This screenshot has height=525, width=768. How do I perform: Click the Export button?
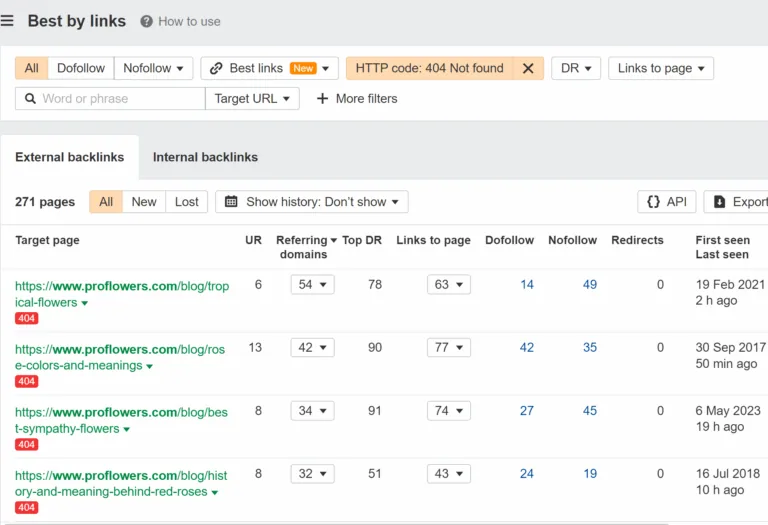click(736, 202)
